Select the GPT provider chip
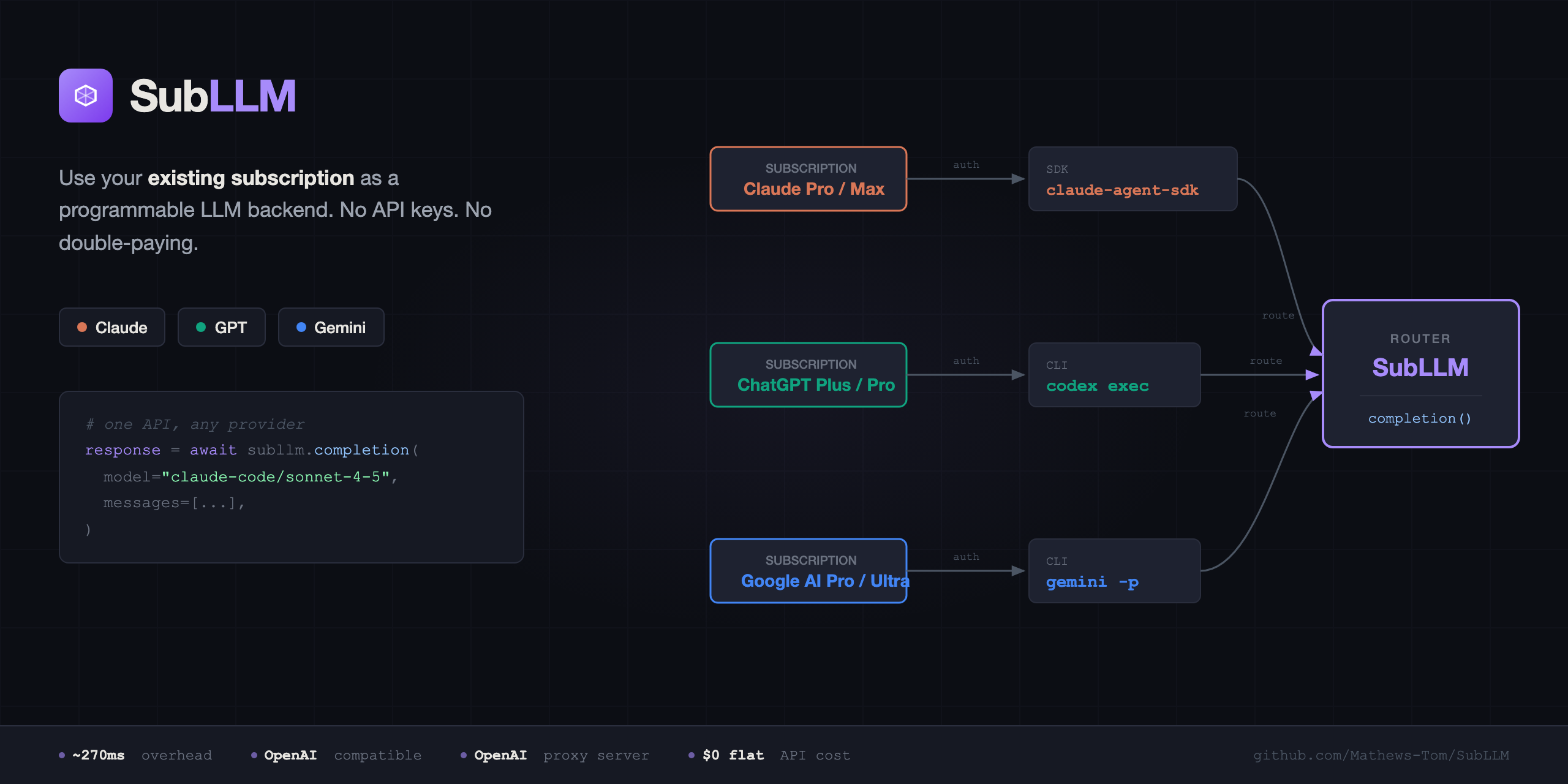The height and width of the screenshot is (784, 1568). tap(222, 327)
